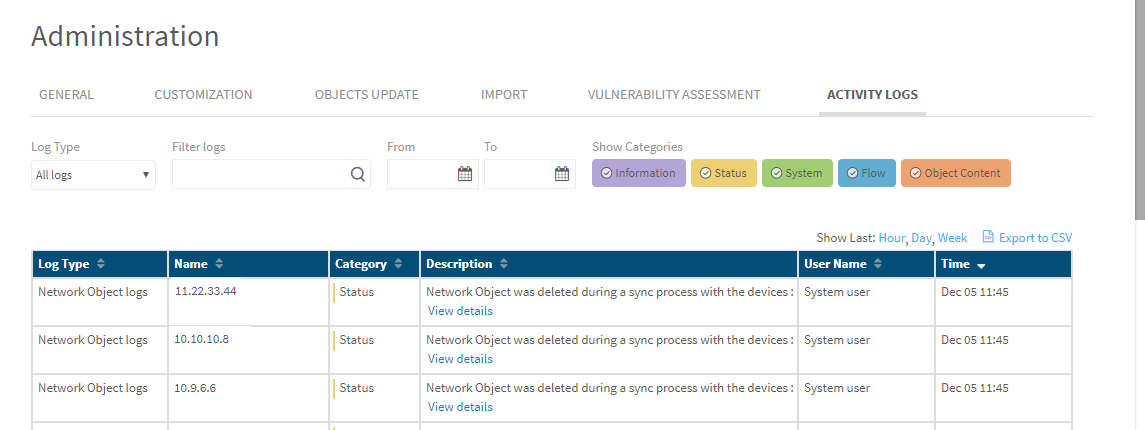Open the To date calendar icon
This screenshot has width=1145, height=430.
pyautogui.click(x=561, y=174)
